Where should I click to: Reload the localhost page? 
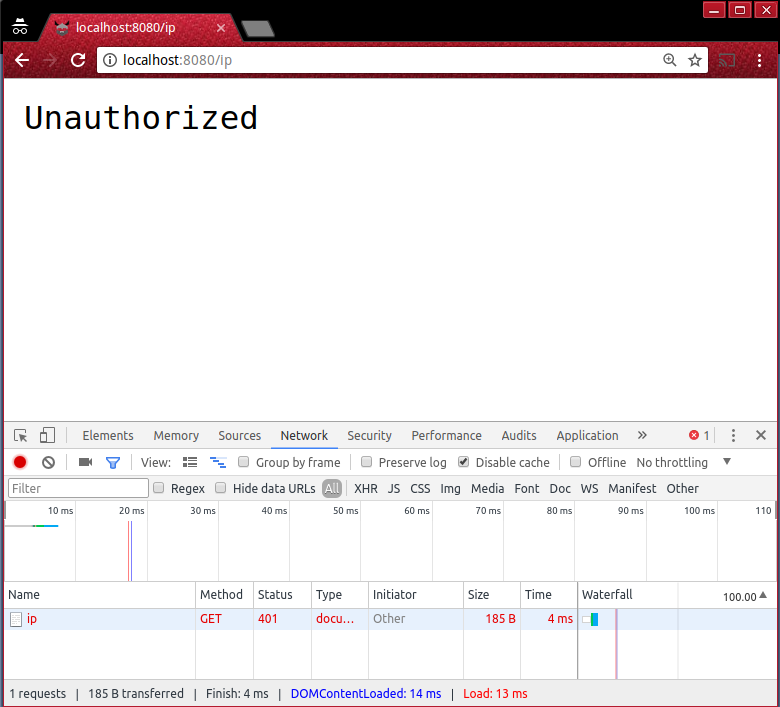(x=78, y=60)
